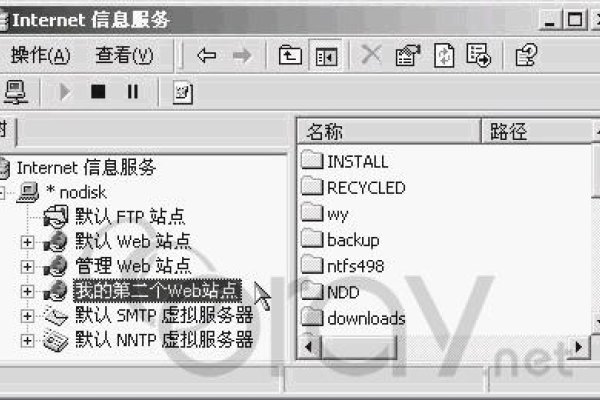Viewport: 600px width, 400px height.
Task: Click the RECYCLED folder icon
Action: pos(312,186)
